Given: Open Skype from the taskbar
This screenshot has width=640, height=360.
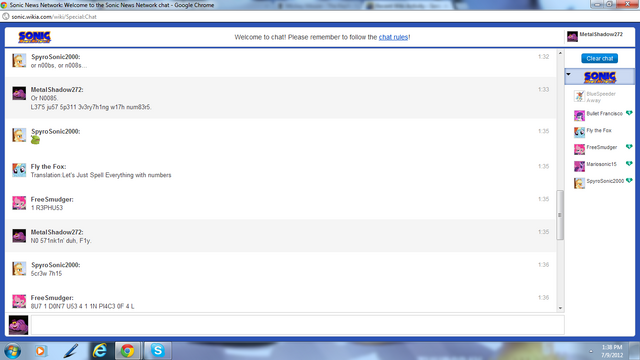Looking at the screenshot, I should tap(158, 351).
